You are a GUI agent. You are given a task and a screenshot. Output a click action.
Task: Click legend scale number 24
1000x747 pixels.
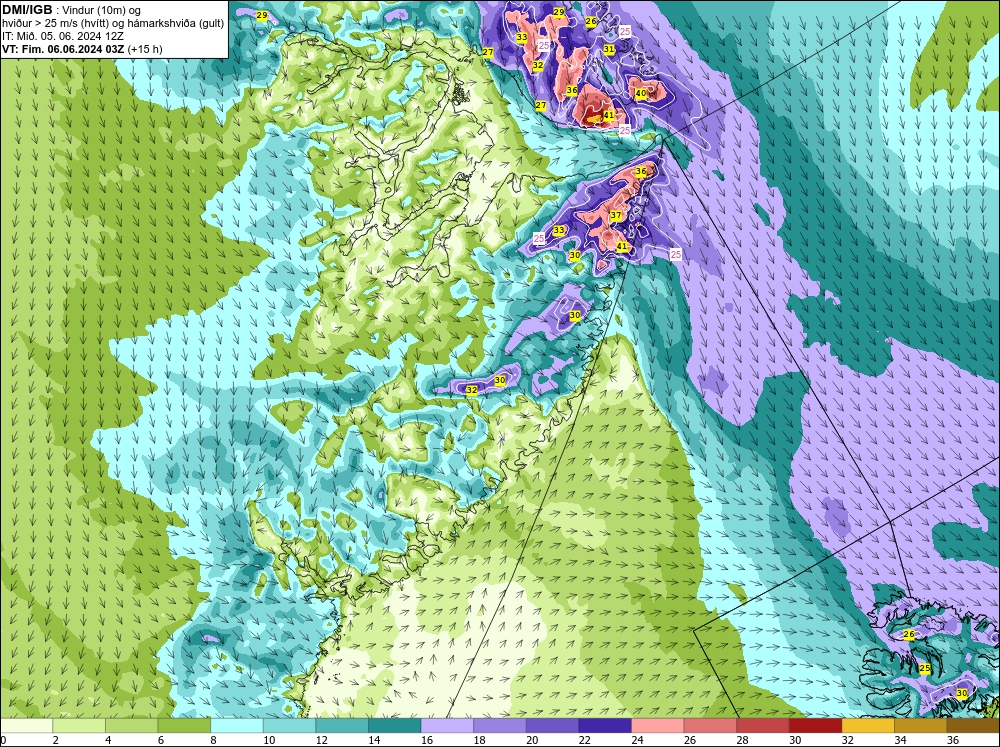(x=637, y=740)
